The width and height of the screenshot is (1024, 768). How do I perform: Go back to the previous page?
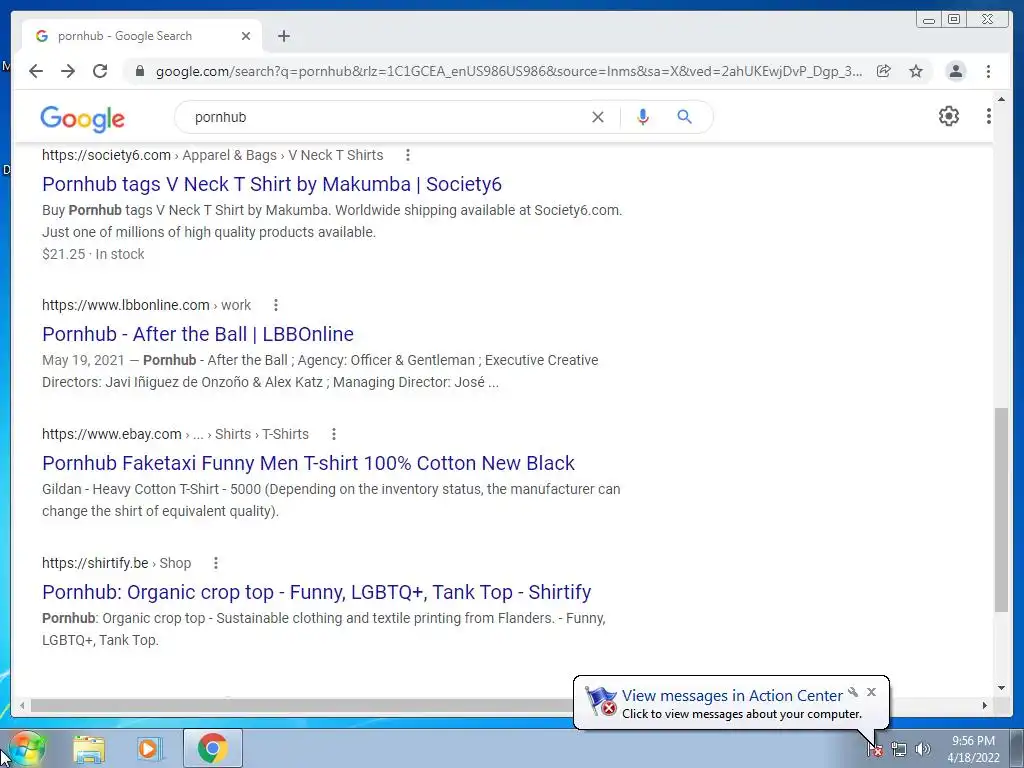pyautogui.click(x=36, y=71)
